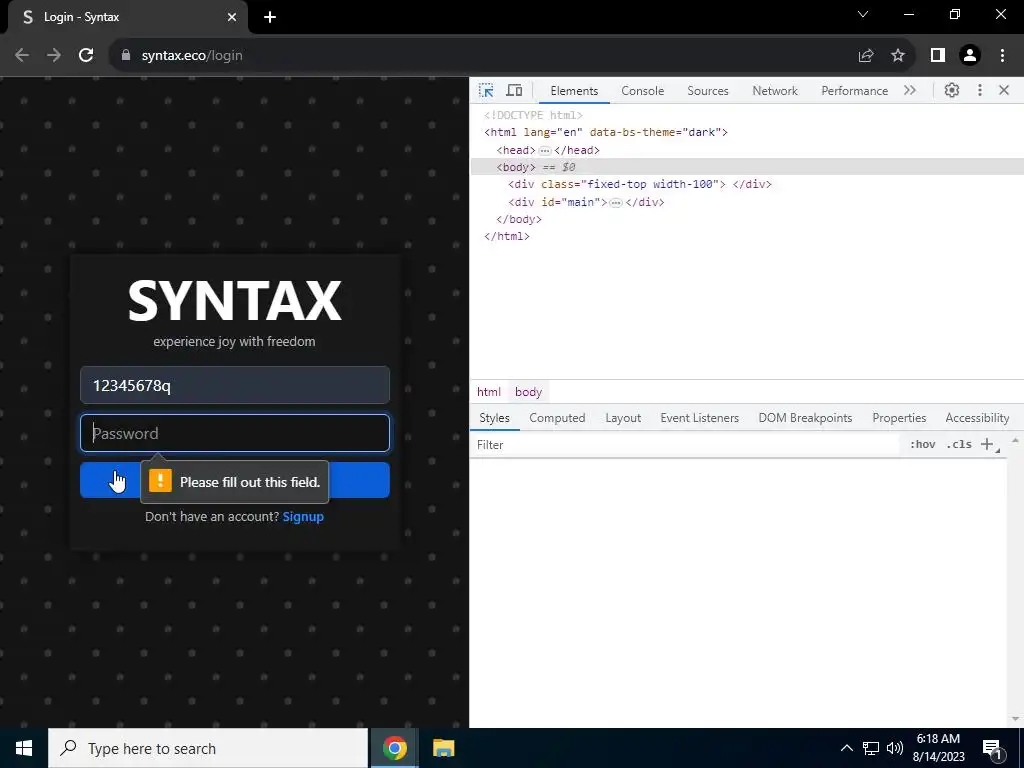Show hidden system tray icons

[x=846, y=748]
